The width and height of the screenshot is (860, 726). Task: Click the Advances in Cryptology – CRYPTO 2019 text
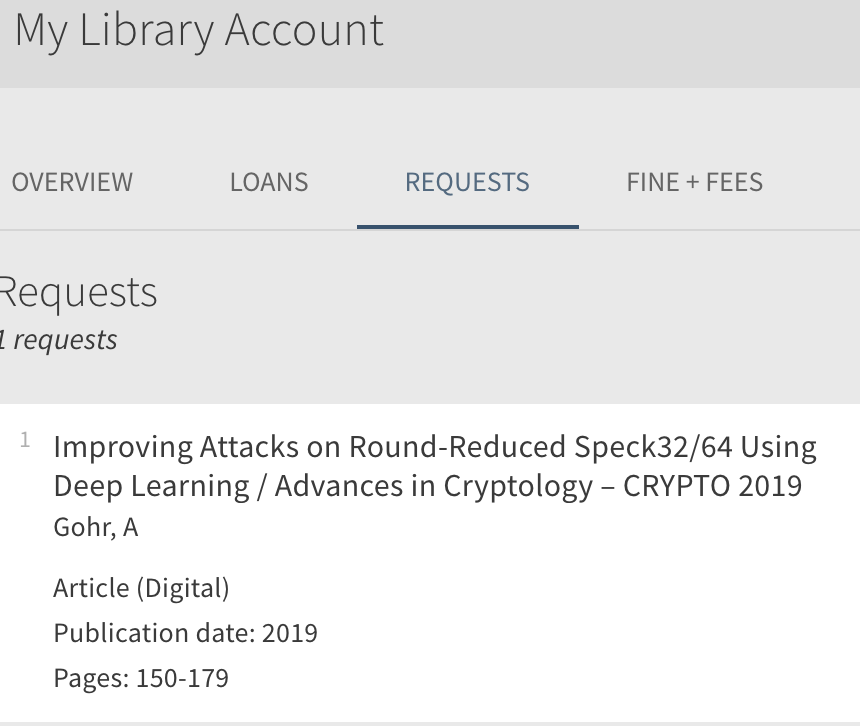tap(538, 486)
